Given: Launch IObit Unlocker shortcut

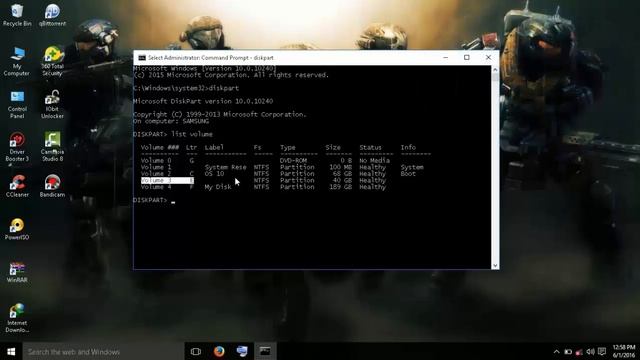Looking at the screenshot, I should click(x=52, y=104).
